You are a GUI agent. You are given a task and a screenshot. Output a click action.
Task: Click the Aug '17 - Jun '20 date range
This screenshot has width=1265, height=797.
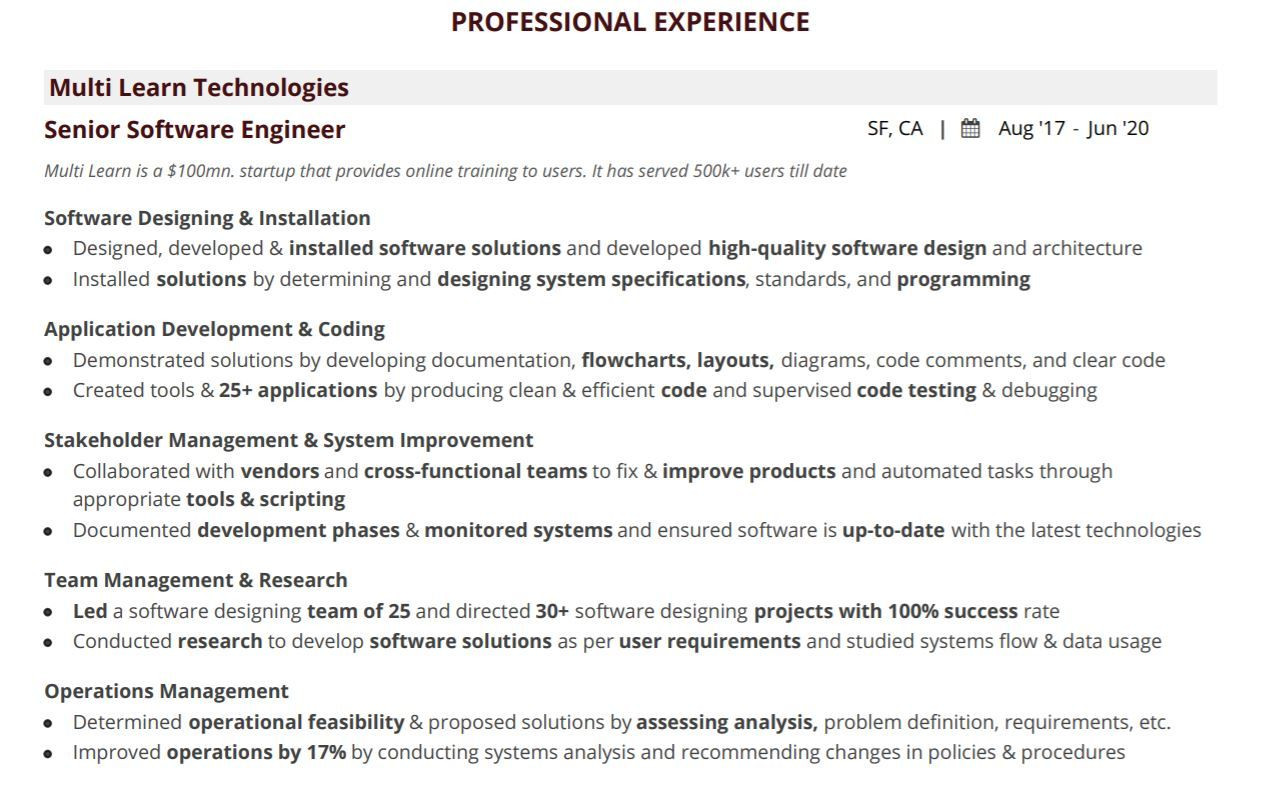(1073, 128)
